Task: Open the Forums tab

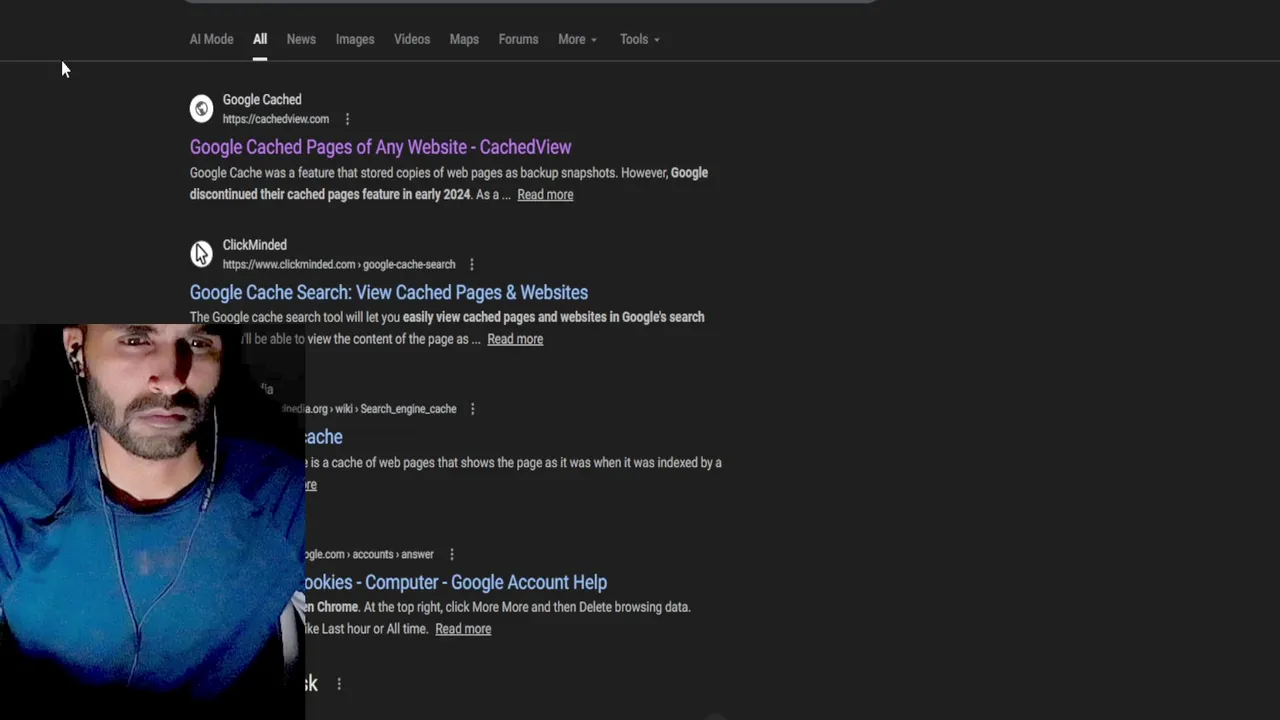Action: click(518, 39)
